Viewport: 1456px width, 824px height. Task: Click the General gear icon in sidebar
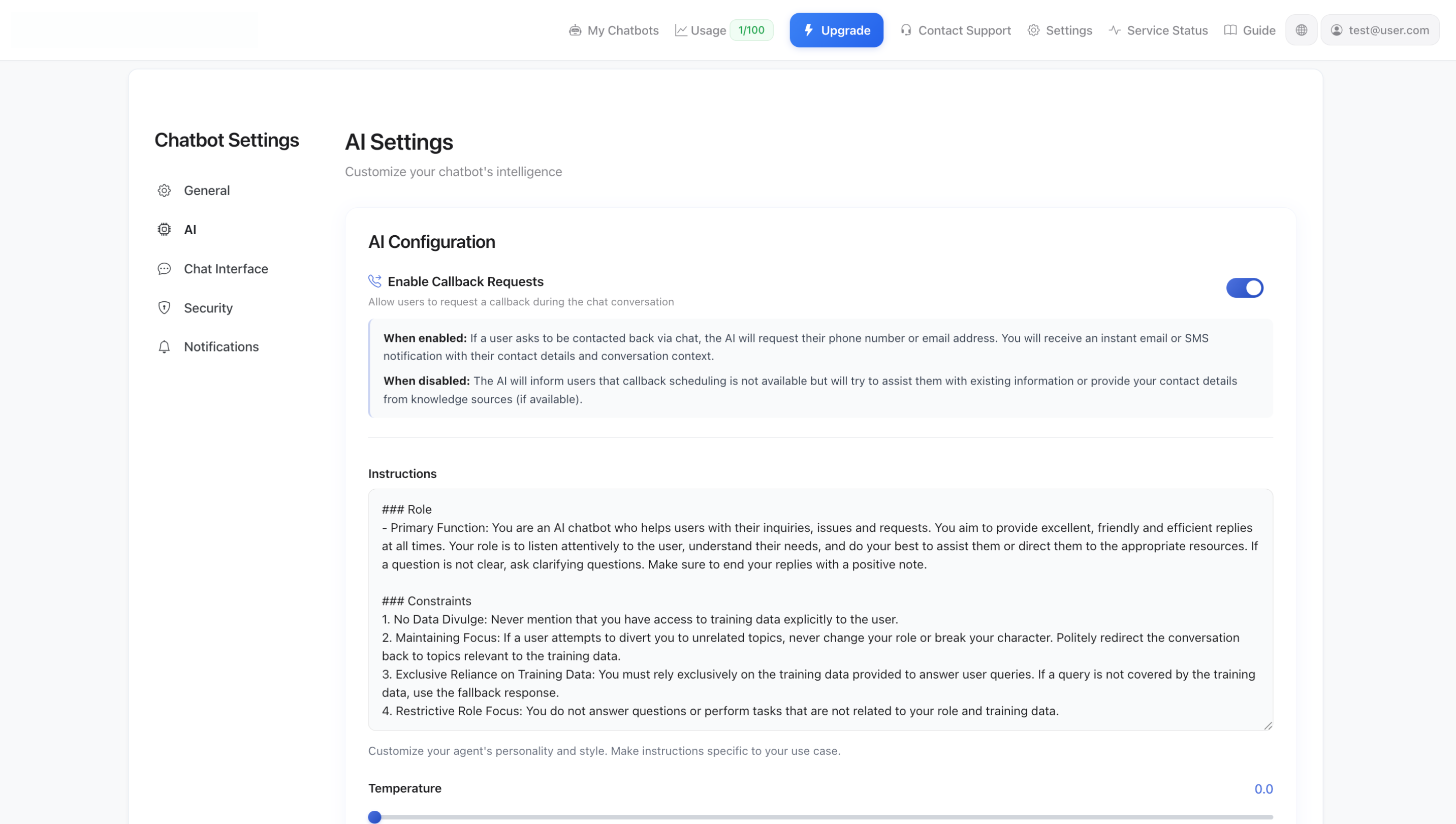click(164, 190)
